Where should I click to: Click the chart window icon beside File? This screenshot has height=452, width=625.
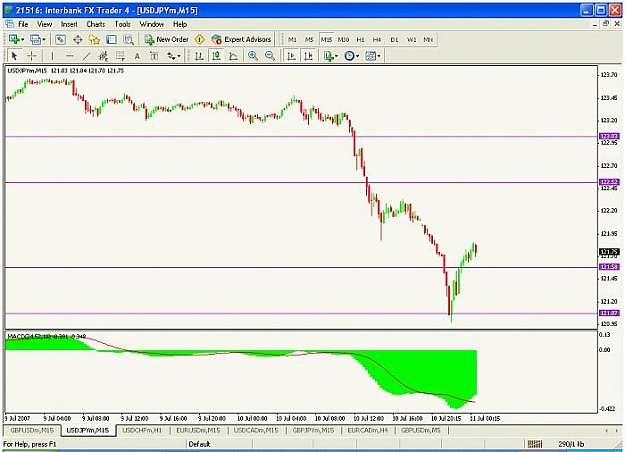tap(9, 24)
